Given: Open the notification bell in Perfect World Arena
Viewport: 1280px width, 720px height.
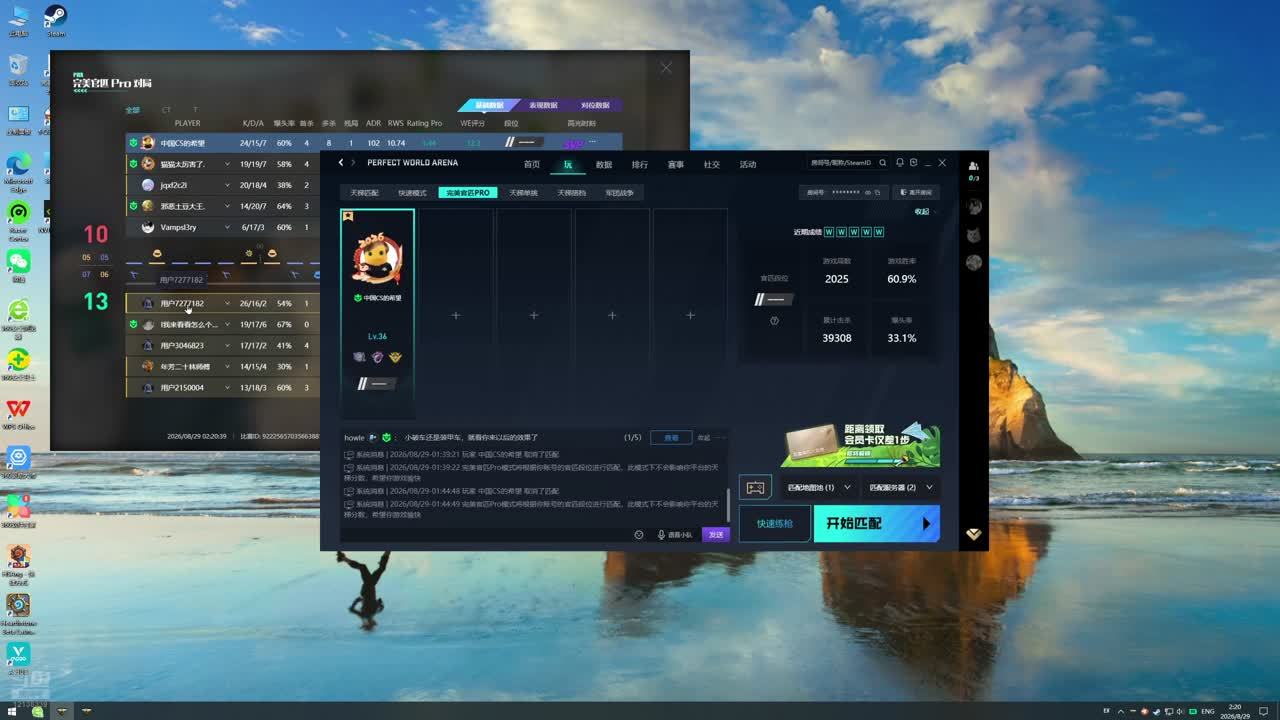Looking at the screenshot, I should (x=900, y=163).
